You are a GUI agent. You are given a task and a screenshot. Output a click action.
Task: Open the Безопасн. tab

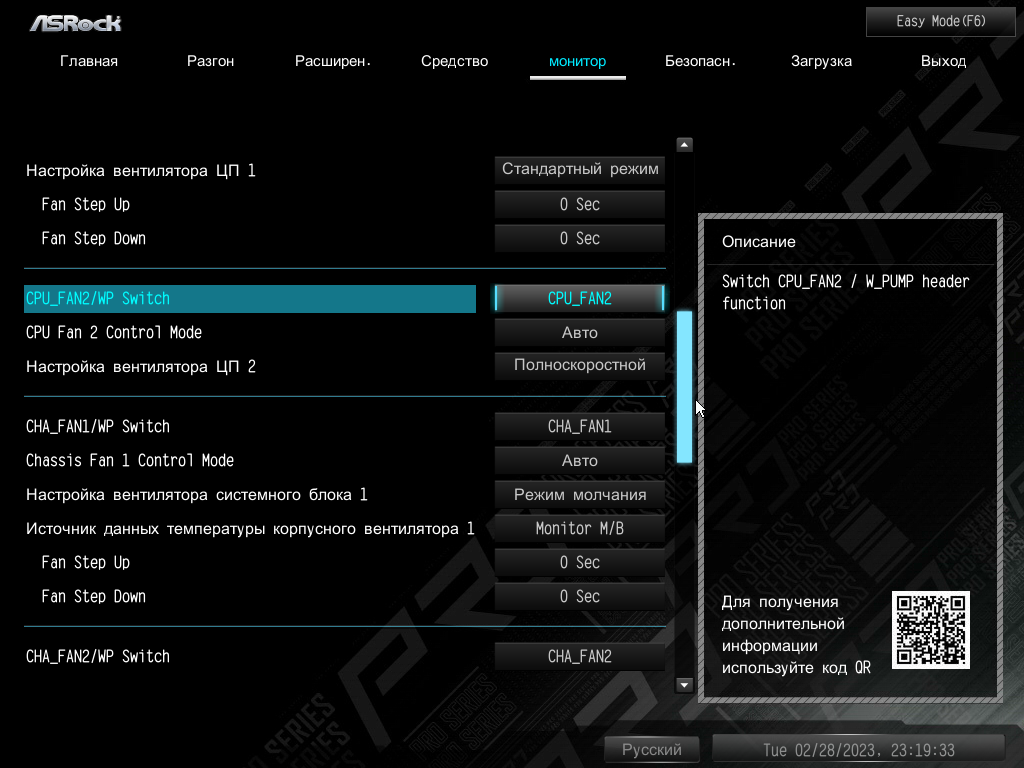pos(700,61)
